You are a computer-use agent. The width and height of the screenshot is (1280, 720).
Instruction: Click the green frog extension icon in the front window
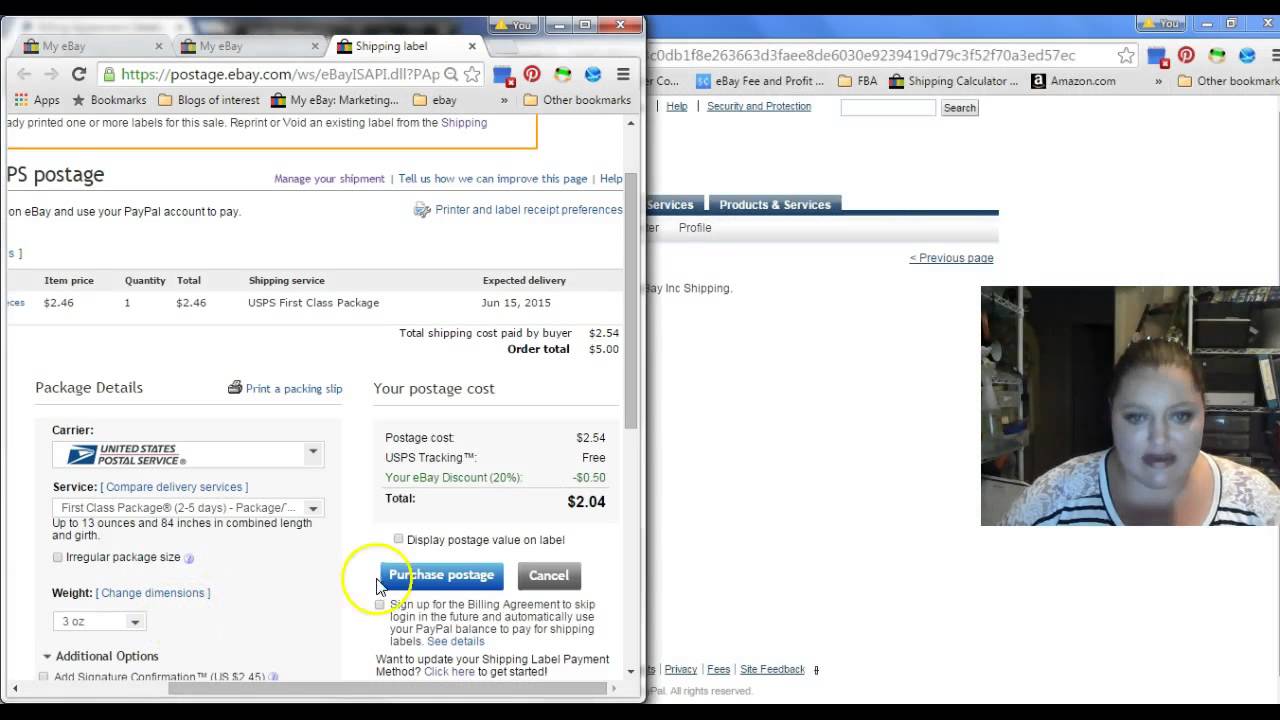coord(563,74)
